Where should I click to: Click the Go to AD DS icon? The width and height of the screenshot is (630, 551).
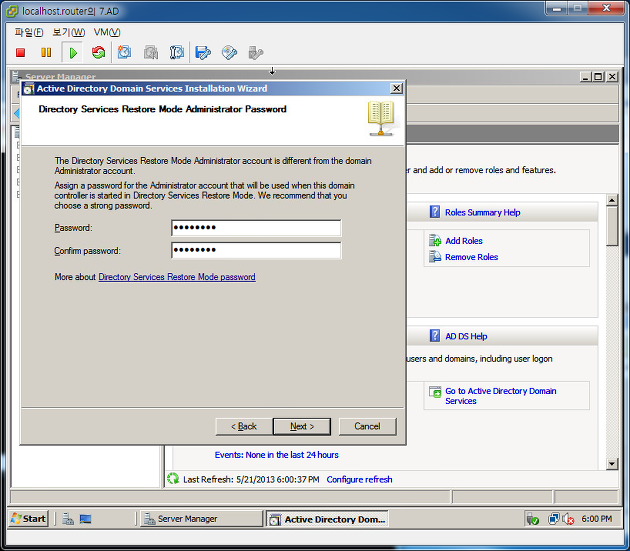coord(435,392)
